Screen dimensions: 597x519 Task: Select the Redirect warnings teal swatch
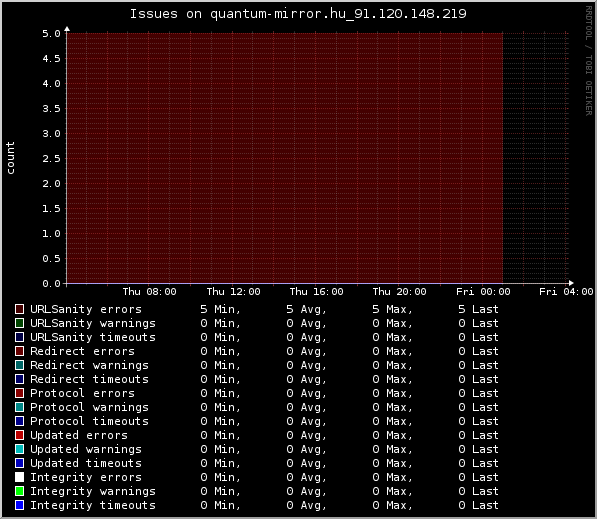pyautogui.click(x=19, y=365)
